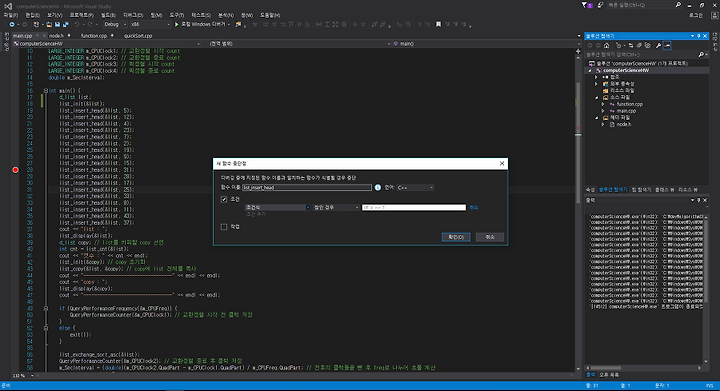Select node.h in Solution Explorer
The height and width of the screenshot is (391, 720).
(624, 124)
